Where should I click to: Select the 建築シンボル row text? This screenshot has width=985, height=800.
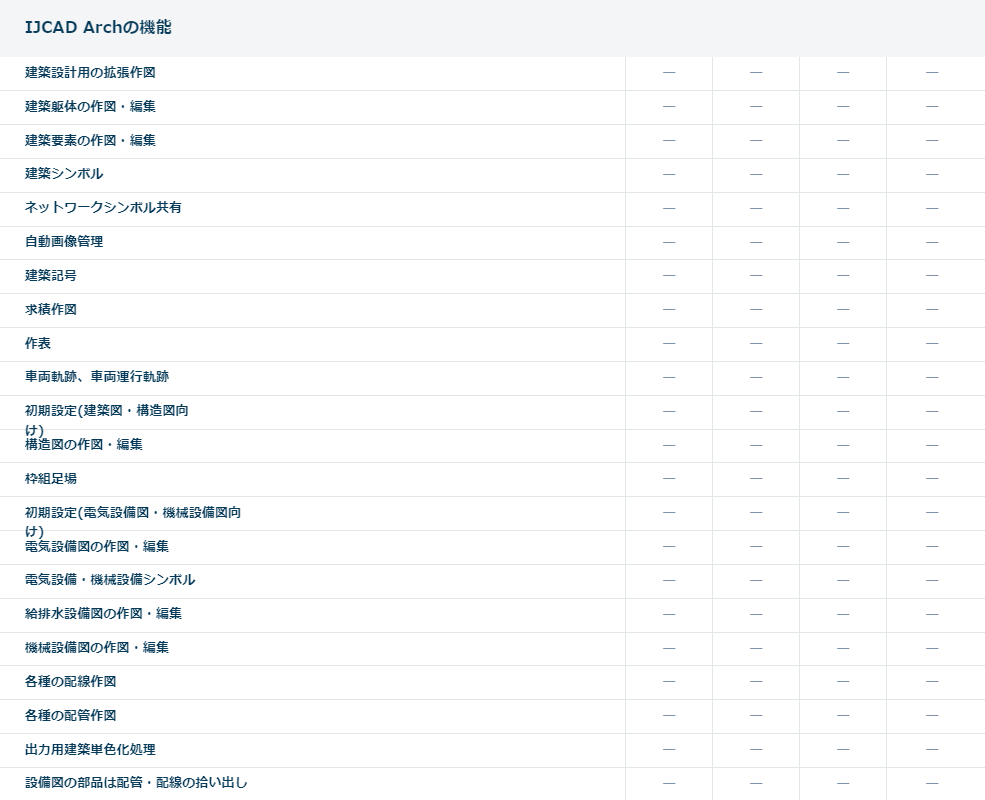click(x=64, y=174)
